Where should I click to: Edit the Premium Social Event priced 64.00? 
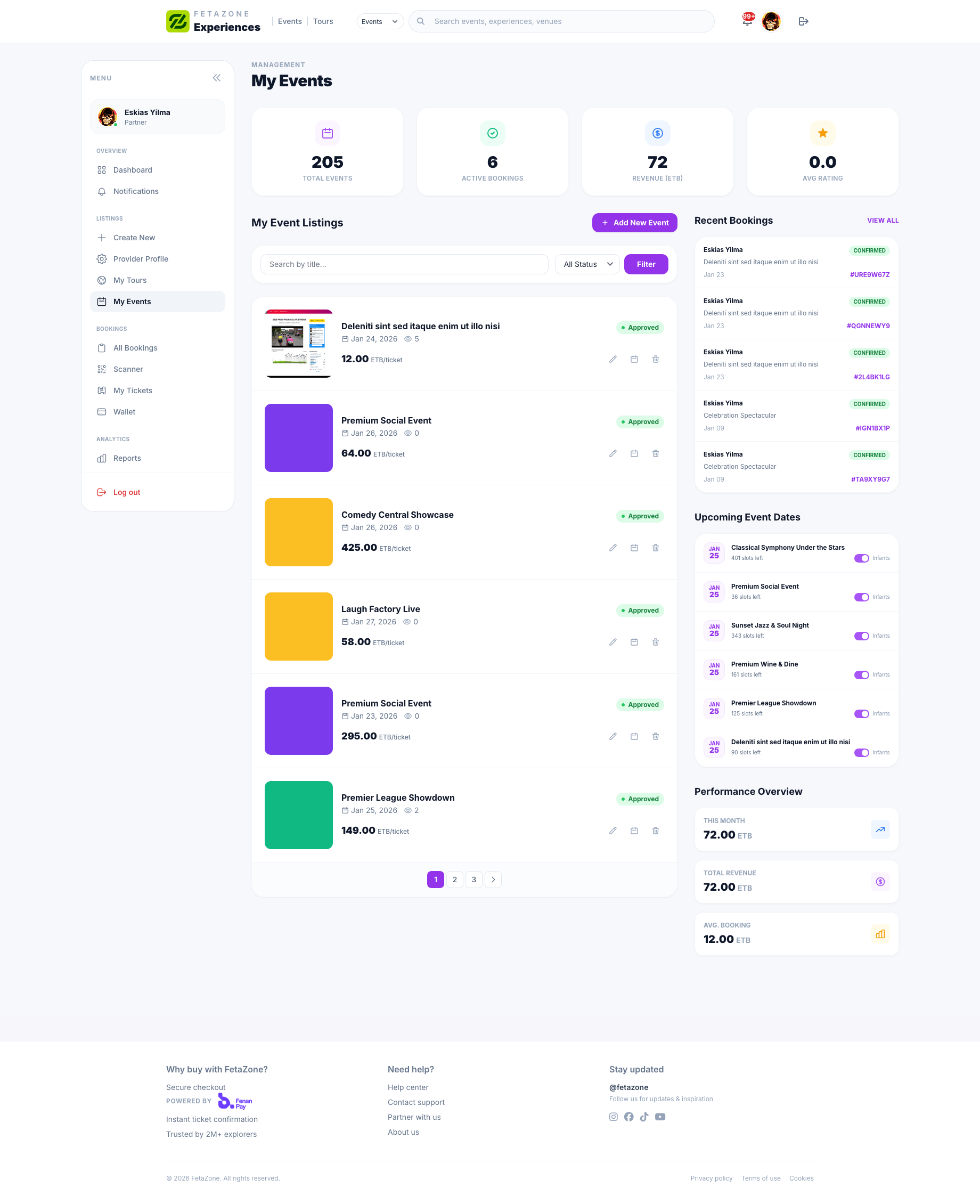(x=612, y=453)
